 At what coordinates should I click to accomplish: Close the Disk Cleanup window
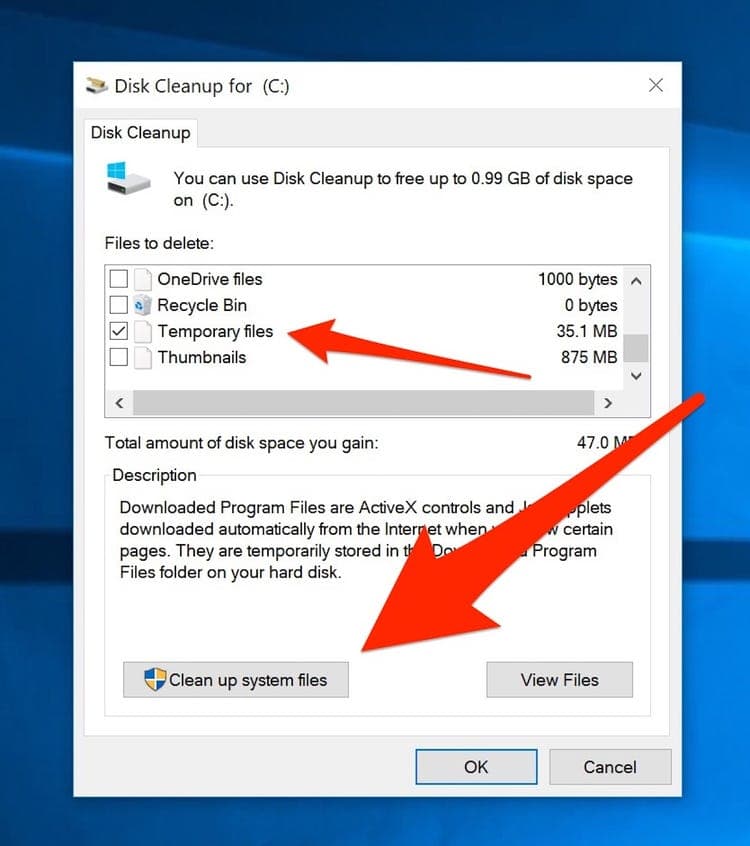[x=656, y=85]
